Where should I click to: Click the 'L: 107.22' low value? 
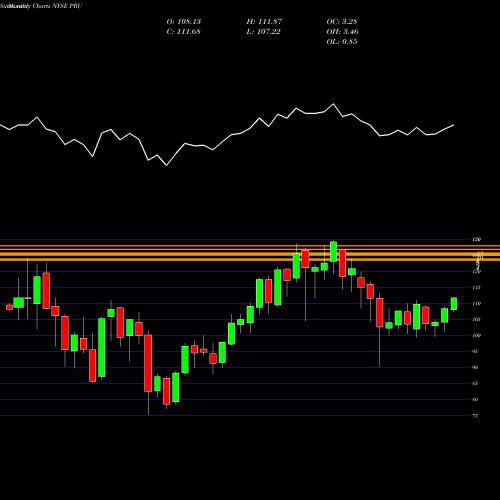[x=263, y=32]
